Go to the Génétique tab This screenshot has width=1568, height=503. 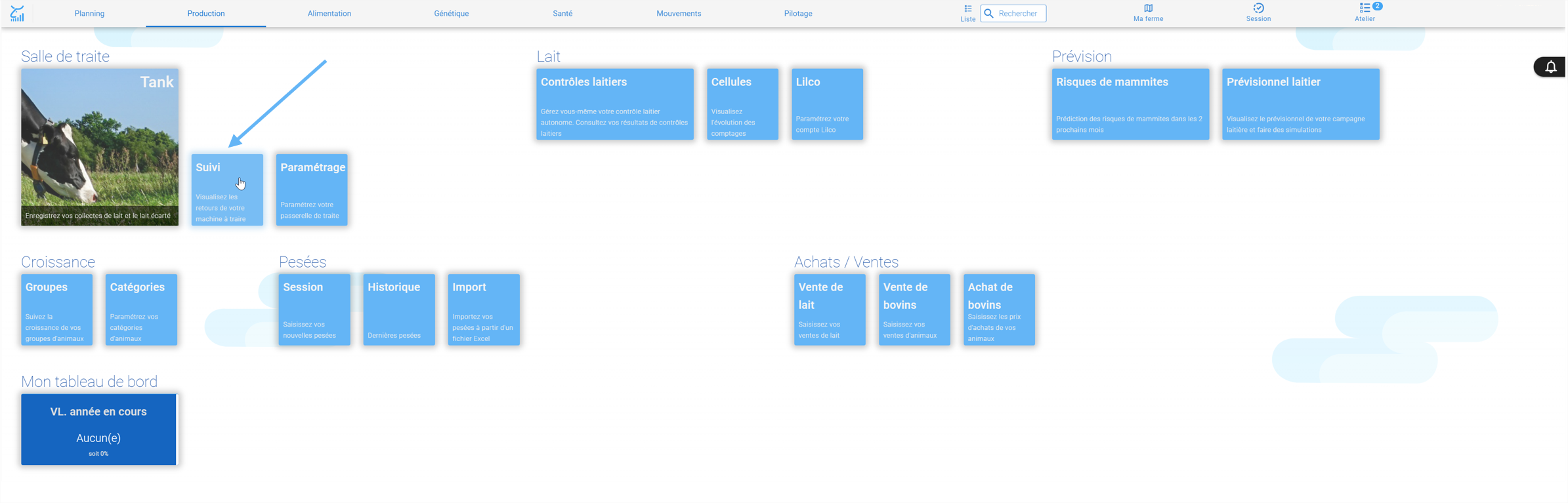click(x=452, y=13)
